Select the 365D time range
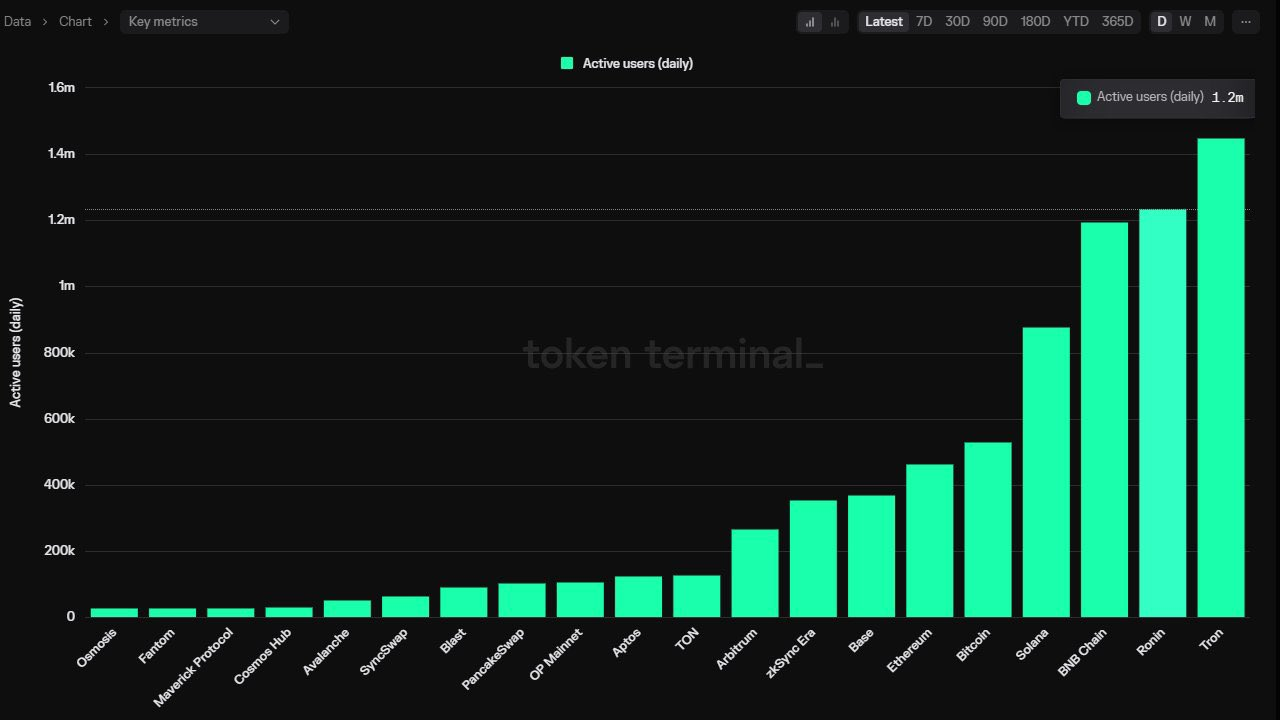The height and width of the screenshot is (720, 1280). pos(1117,22)
